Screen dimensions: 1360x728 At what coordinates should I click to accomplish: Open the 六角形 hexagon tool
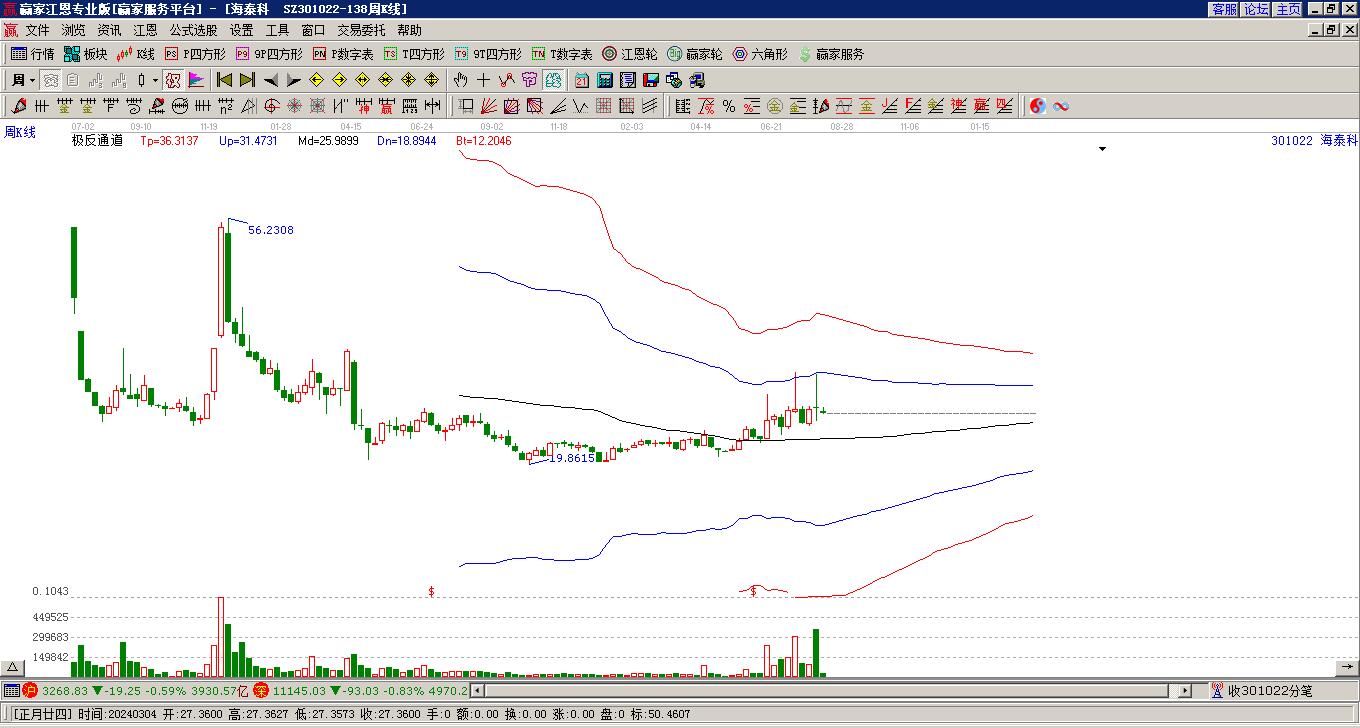point(760,54)
